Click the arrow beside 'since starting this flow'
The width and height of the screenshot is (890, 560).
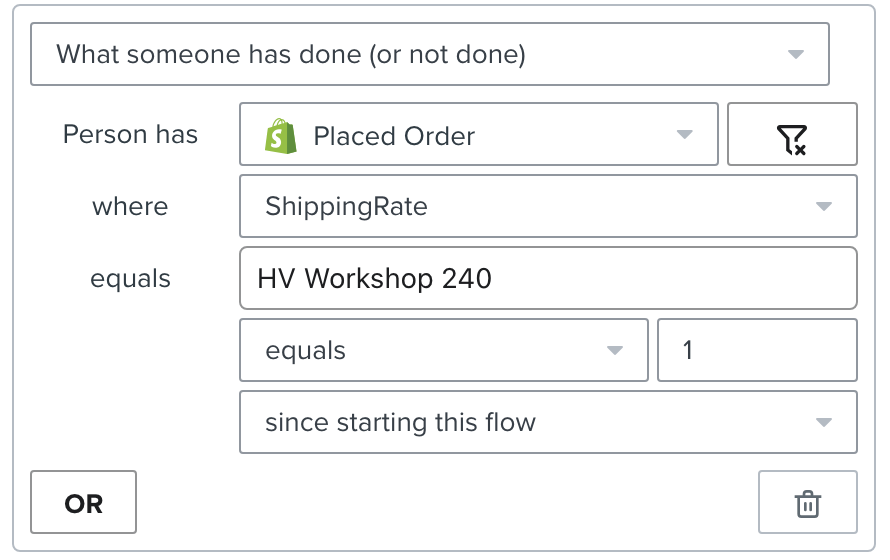coord(824,422)
